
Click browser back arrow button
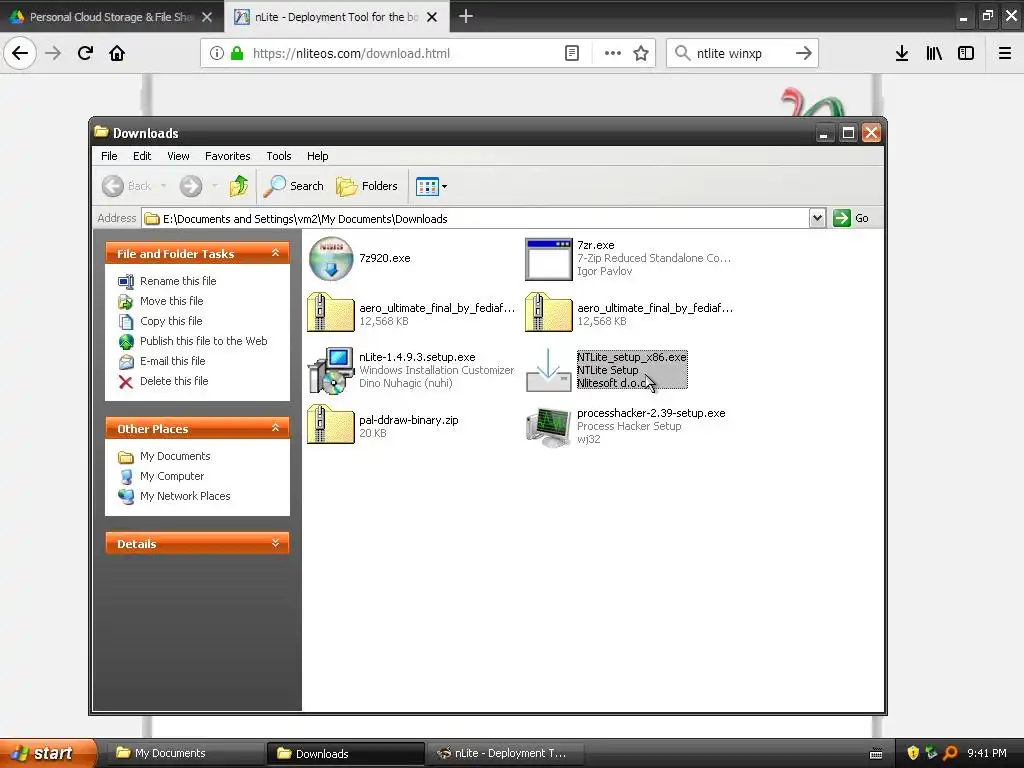tap(20, 53)
